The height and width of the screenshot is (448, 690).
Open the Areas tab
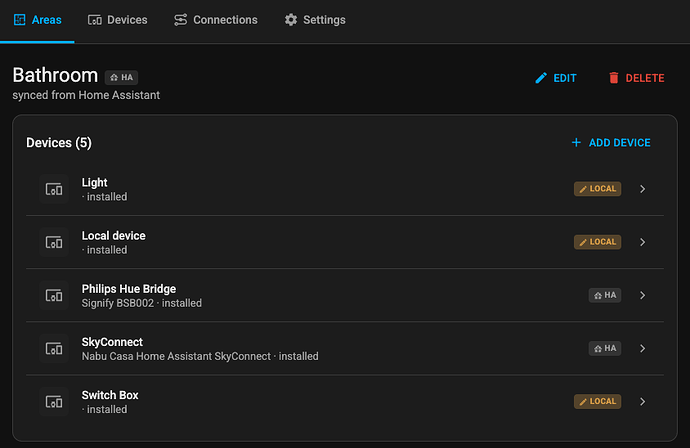37,20
